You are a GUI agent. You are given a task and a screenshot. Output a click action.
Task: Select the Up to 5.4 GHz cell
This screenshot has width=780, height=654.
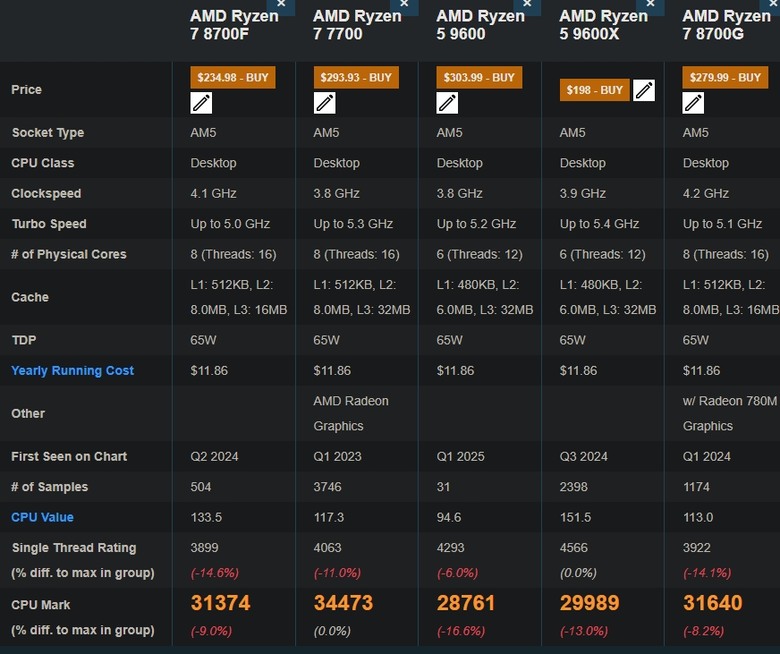pos(599,224)
